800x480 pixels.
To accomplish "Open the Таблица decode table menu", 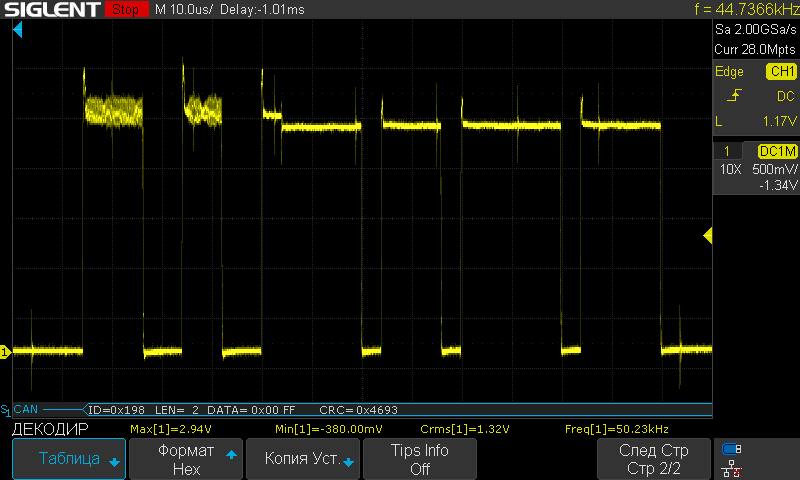I will pos(68,459).
